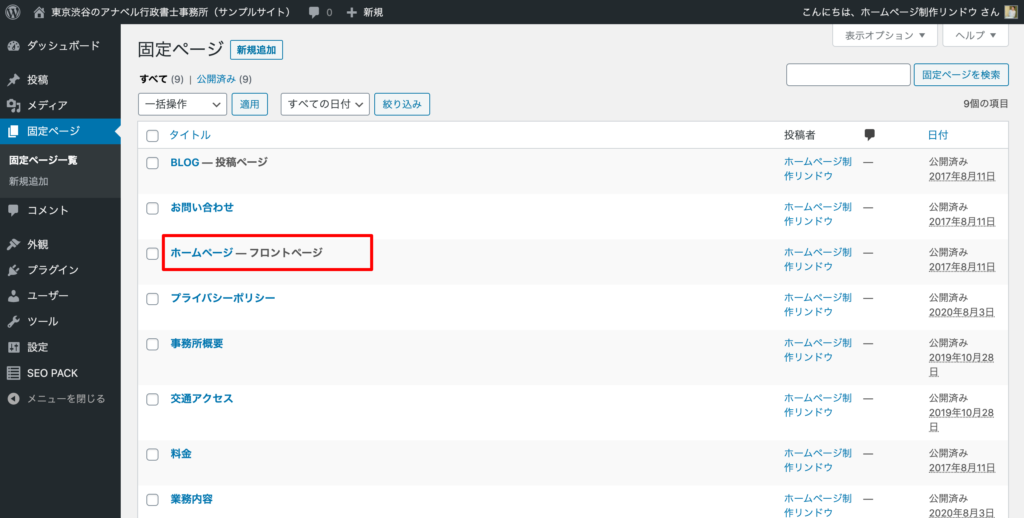Check the box for 料金
The height and width of the screenshot is (518, 1024).
tap(152, 455)
